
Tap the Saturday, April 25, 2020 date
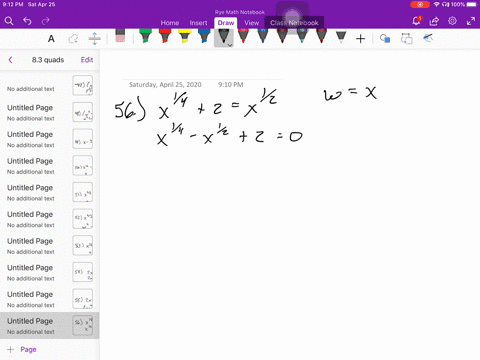[165, 85]
